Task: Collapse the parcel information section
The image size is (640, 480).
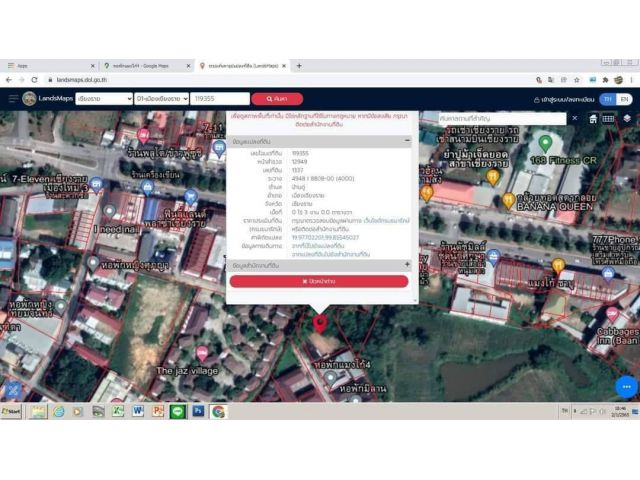Action: coord(407,141)
